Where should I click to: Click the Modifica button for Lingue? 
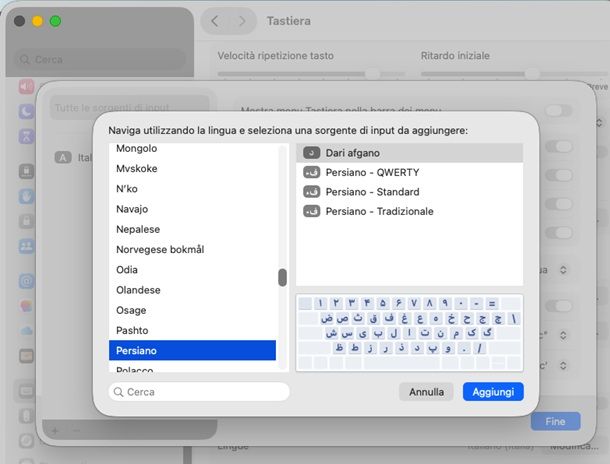pyautogui.click(x=574, y=446)
